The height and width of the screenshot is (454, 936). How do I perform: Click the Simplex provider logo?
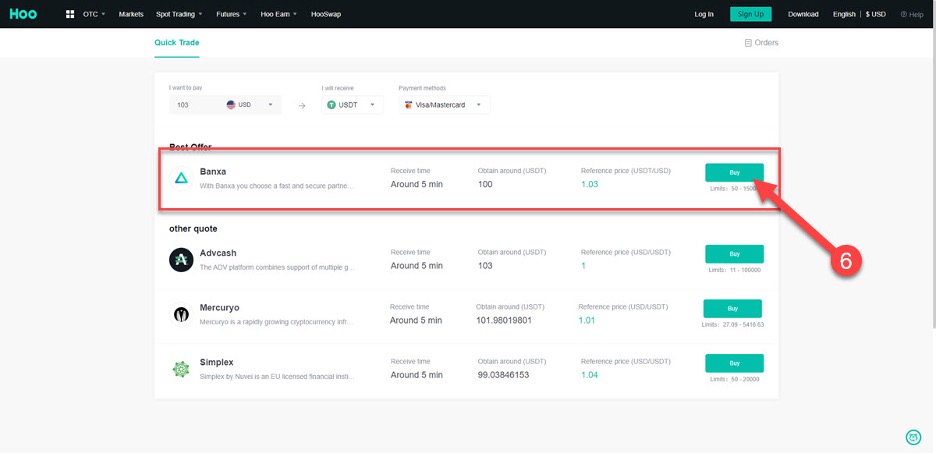click(x=181, y=369)
